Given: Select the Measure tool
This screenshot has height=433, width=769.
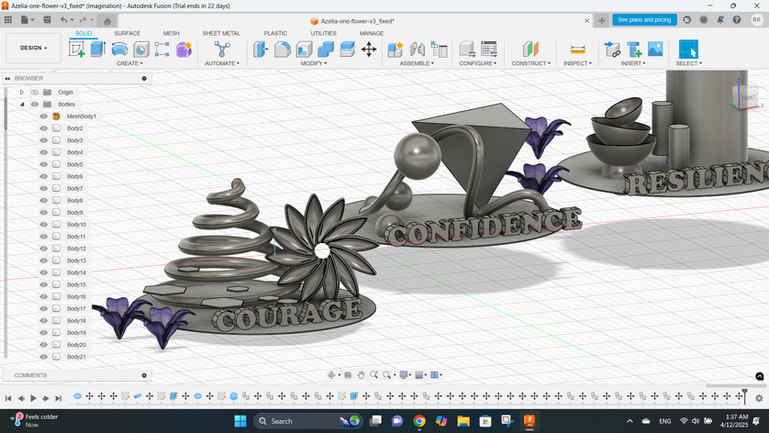Looking at the screenshot, I should 578,49.
